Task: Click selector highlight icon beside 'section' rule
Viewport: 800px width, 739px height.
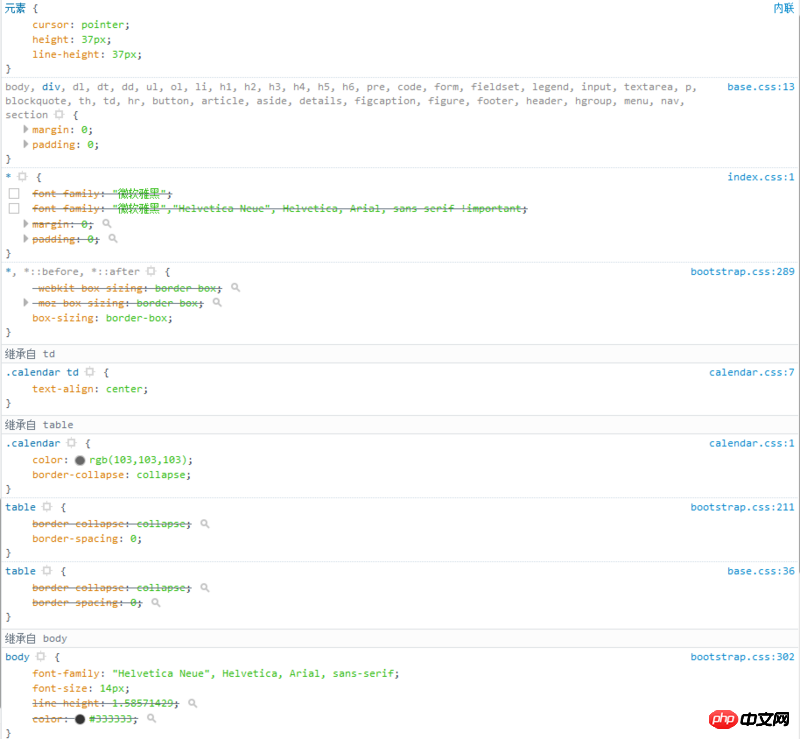Action: point(59,115)
